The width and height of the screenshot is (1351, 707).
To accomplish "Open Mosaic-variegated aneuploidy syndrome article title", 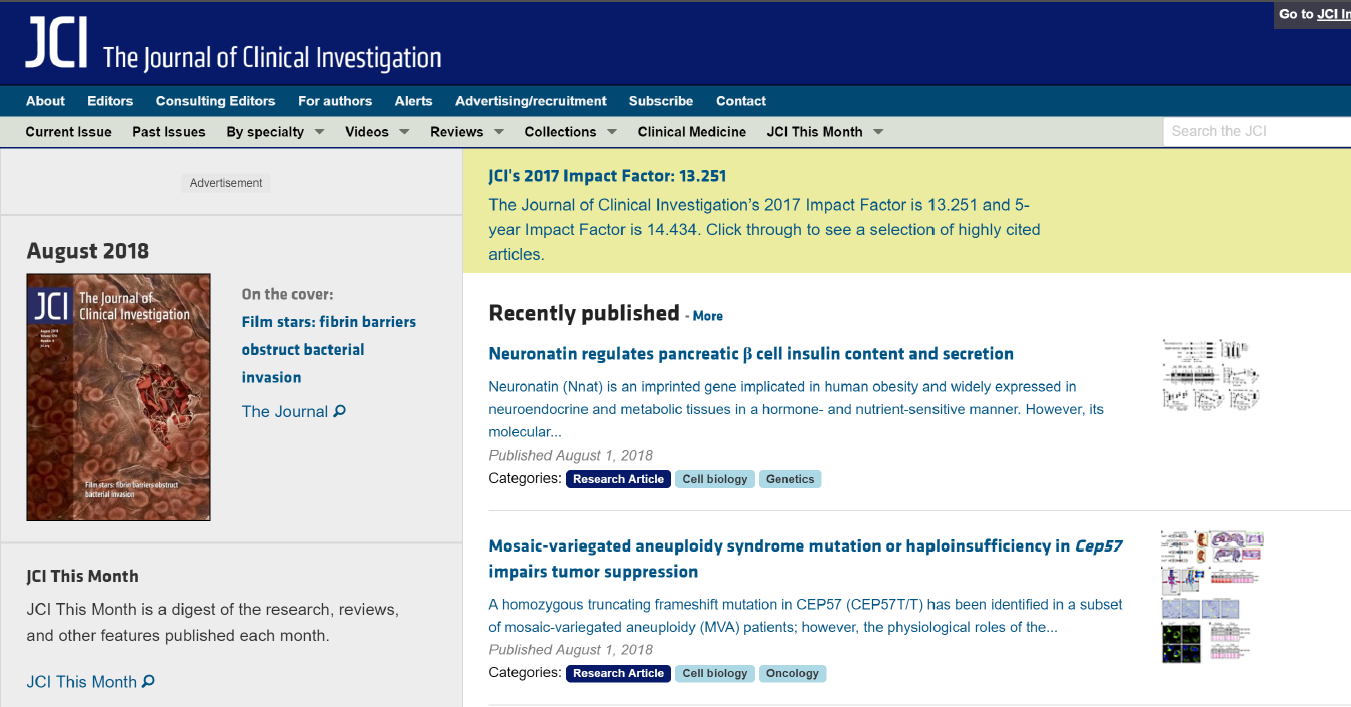I will coord(805,559).
